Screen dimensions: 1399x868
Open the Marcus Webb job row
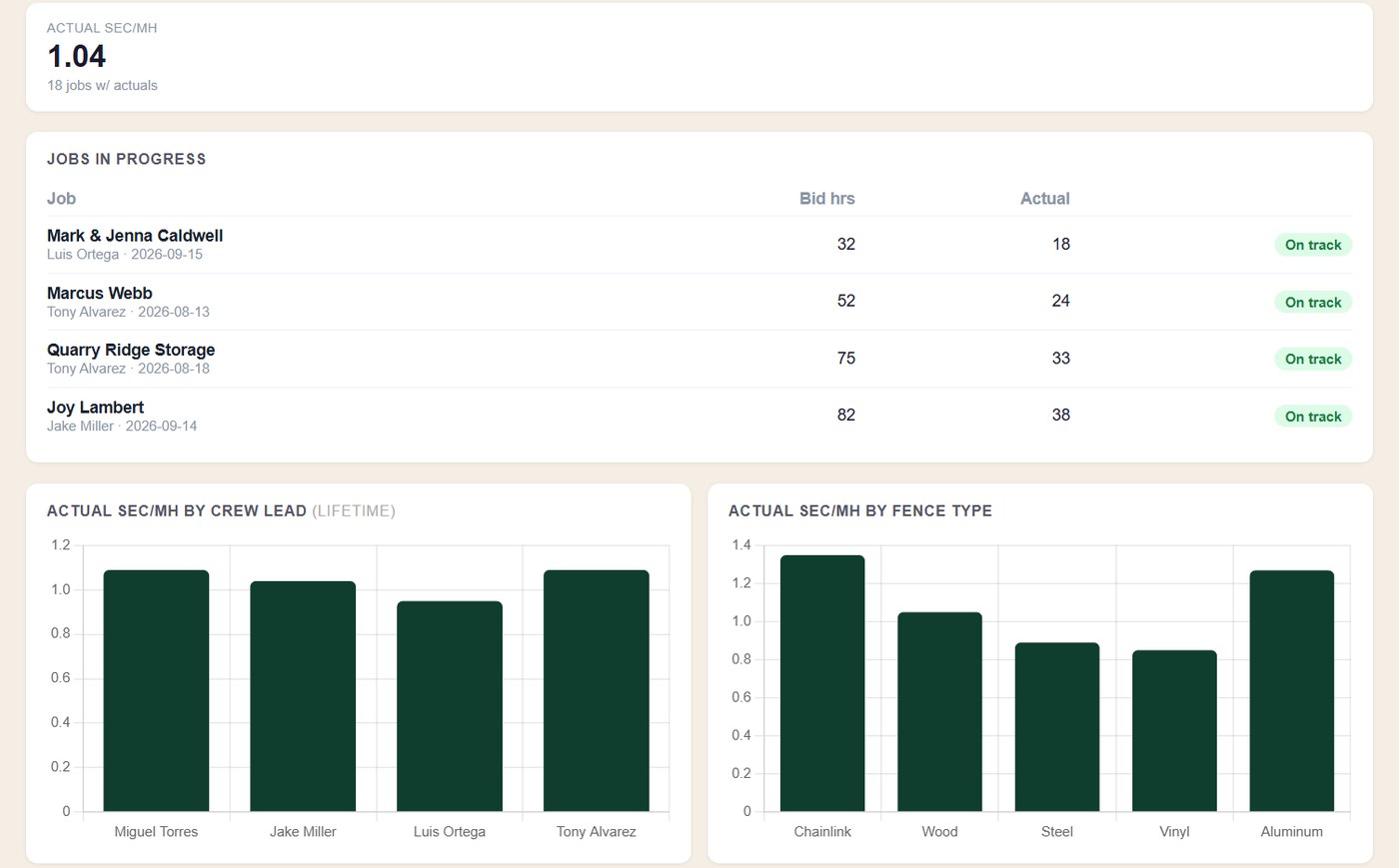[x=699, y=302]
